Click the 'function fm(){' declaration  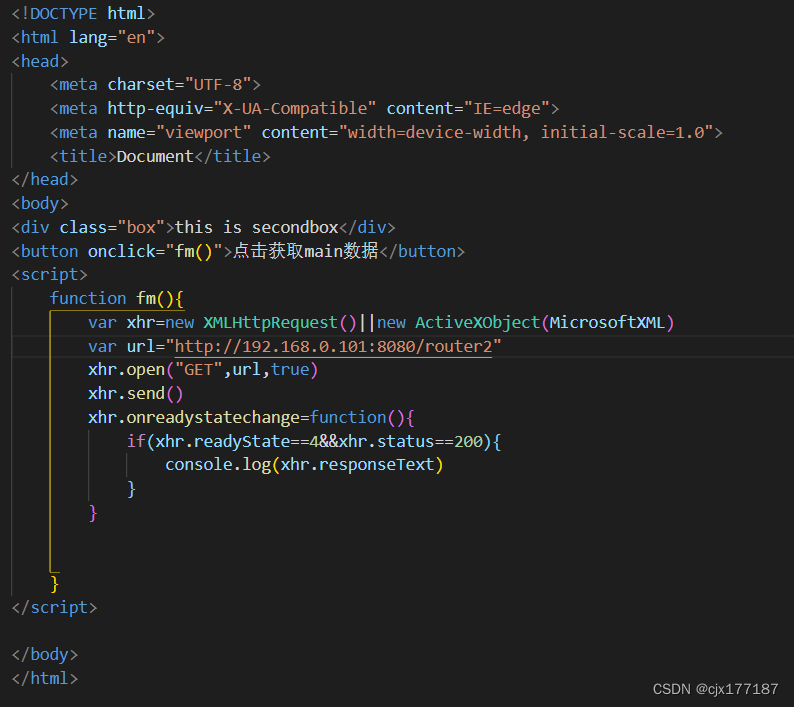117,298
